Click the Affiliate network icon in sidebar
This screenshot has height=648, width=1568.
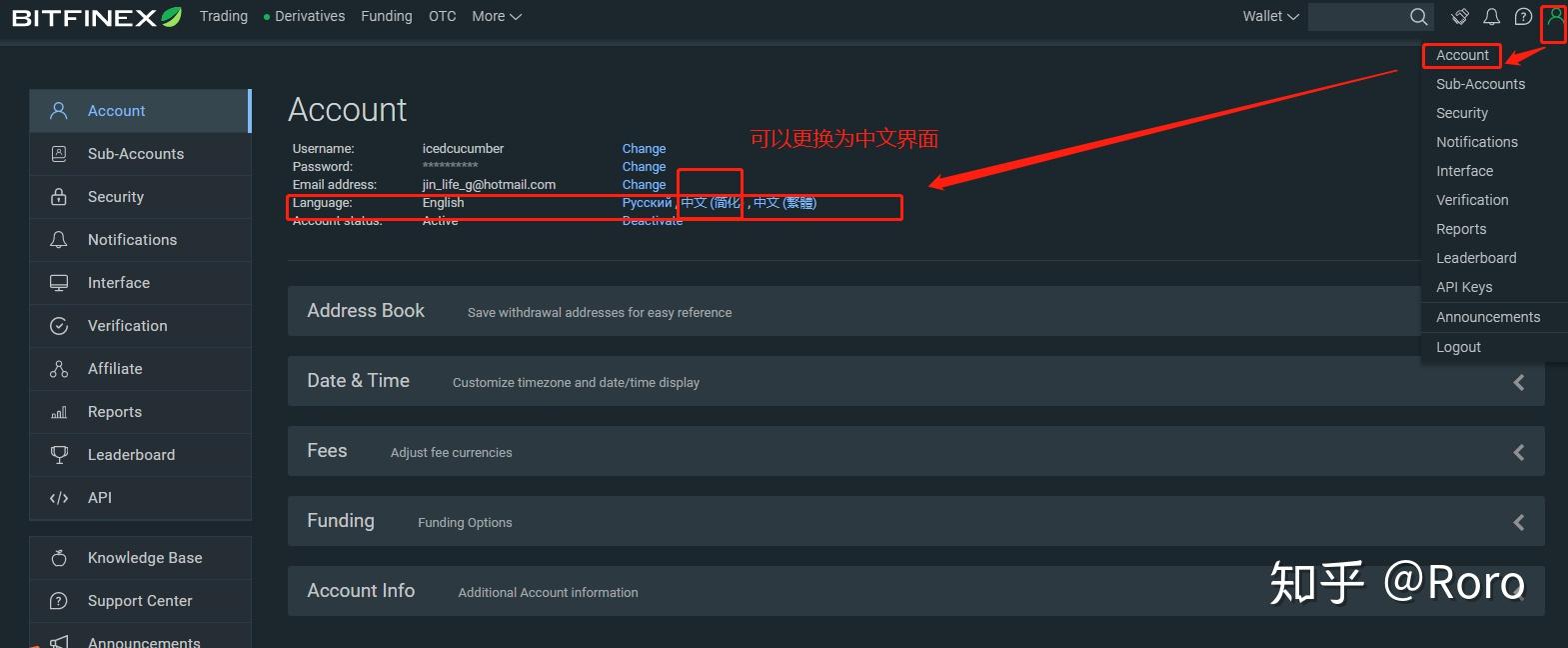[59, 369]
